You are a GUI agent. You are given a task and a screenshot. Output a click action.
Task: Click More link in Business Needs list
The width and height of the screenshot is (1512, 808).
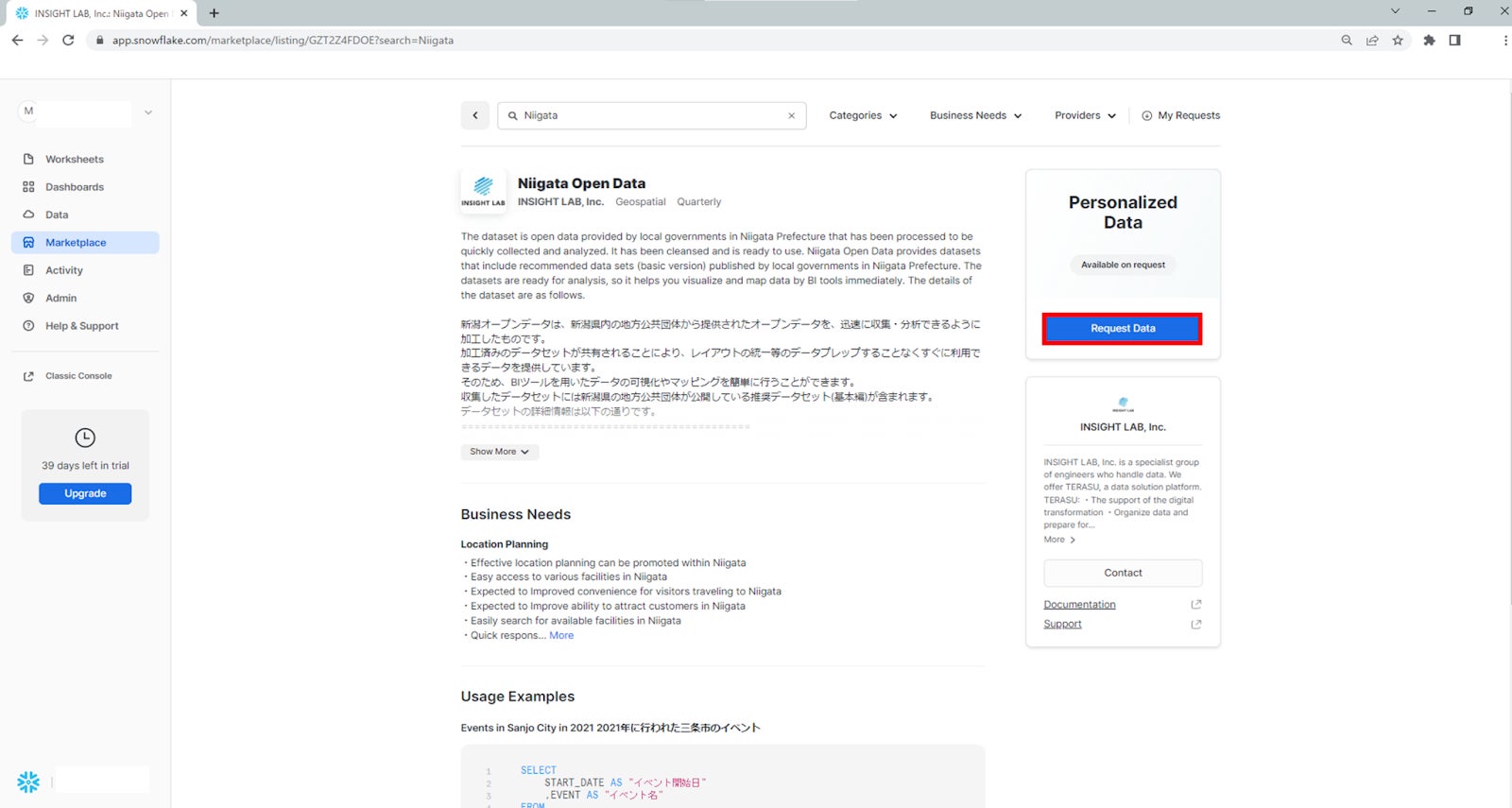(561, 635)
